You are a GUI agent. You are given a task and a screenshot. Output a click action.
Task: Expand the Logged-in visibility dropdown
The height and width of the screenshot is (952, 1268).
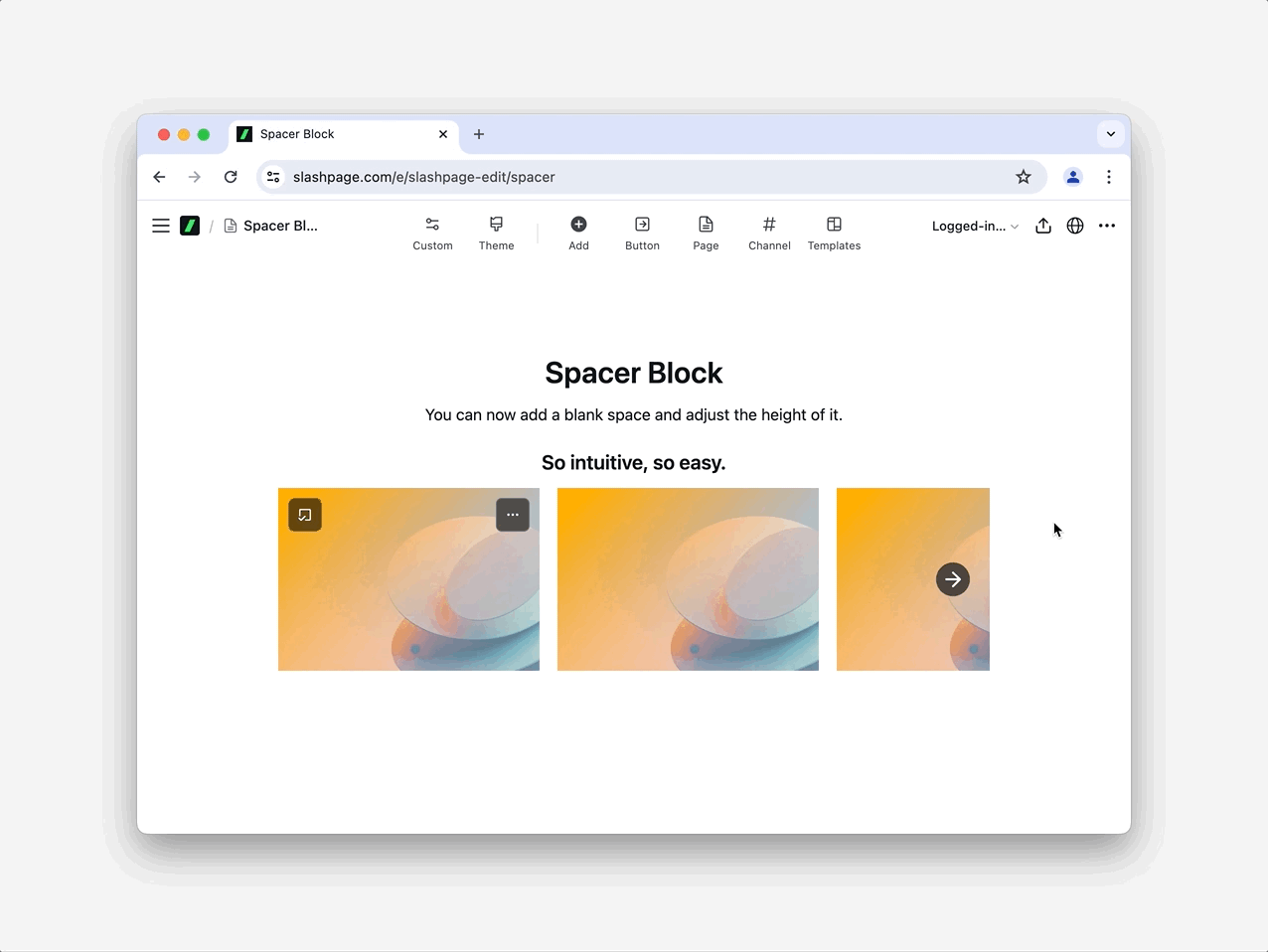point(975,226)
